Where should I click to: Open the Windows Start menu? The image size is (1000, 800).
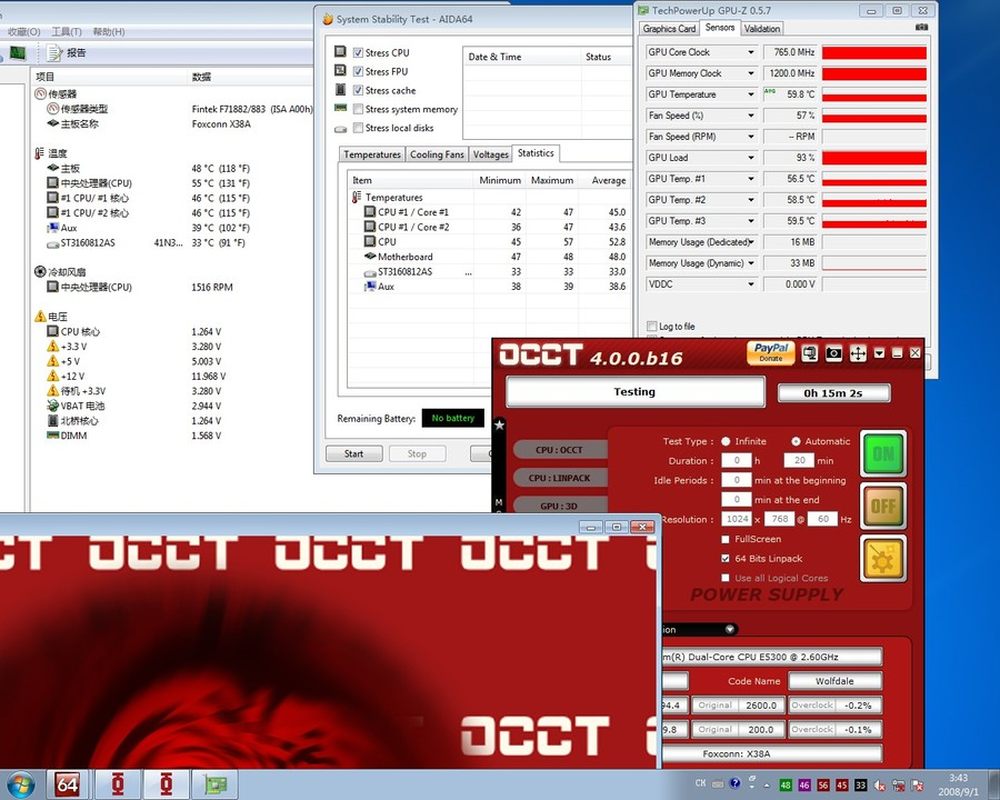point(20,783)
